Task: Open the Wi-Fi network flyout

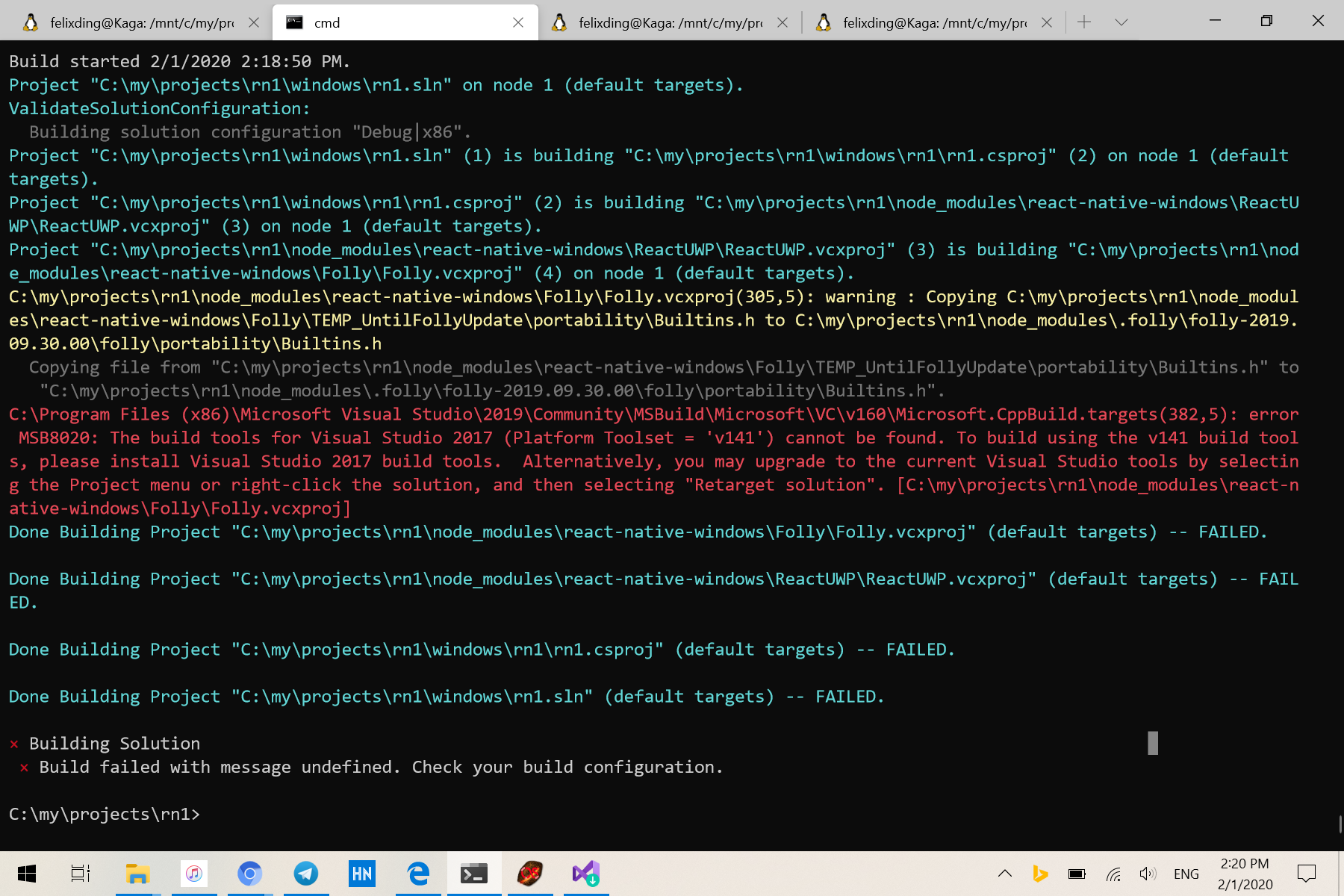Action: [x=1113, y=873]
